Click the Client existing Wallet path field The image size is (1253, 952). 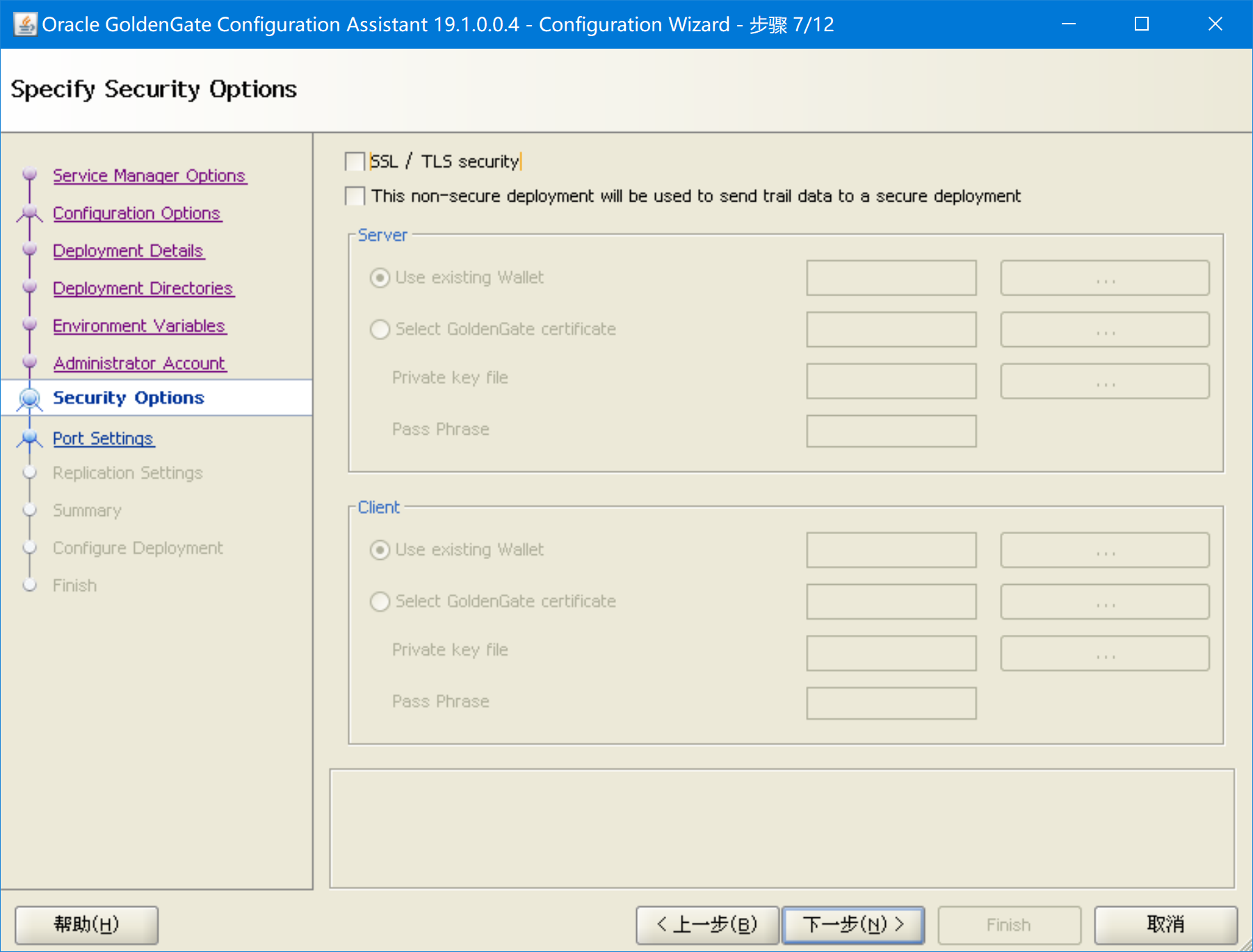[891, 550]
